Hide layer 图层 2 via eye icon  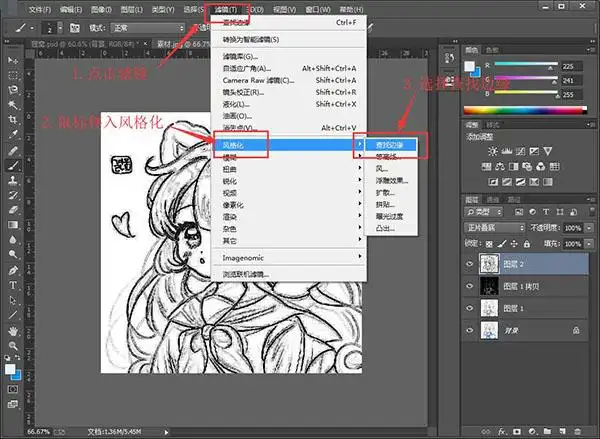[x=470, y=264]
